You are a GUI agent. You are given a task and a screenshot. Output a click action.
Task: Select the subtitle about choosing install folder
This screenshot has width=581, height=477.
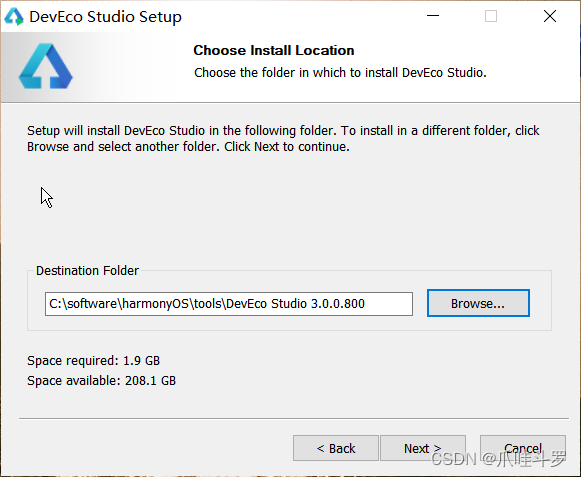[x=340, y=73]
